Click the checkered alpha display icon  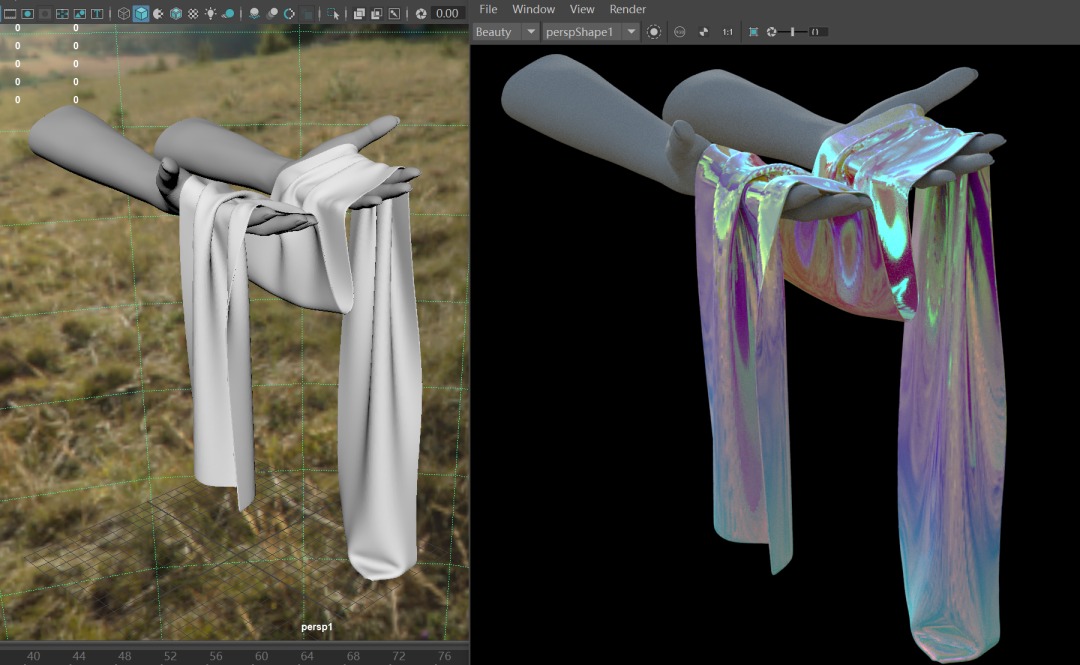pos(703,32)
